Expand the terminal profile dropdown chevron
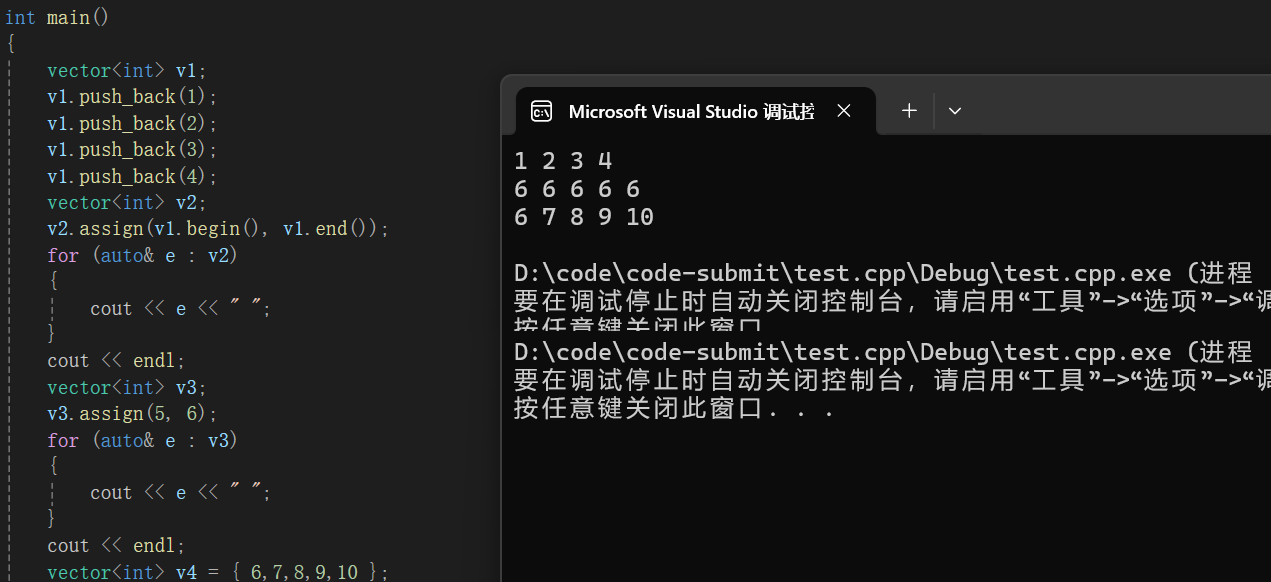Viewport: 1271px width, 582px height. tap(955, 111)
